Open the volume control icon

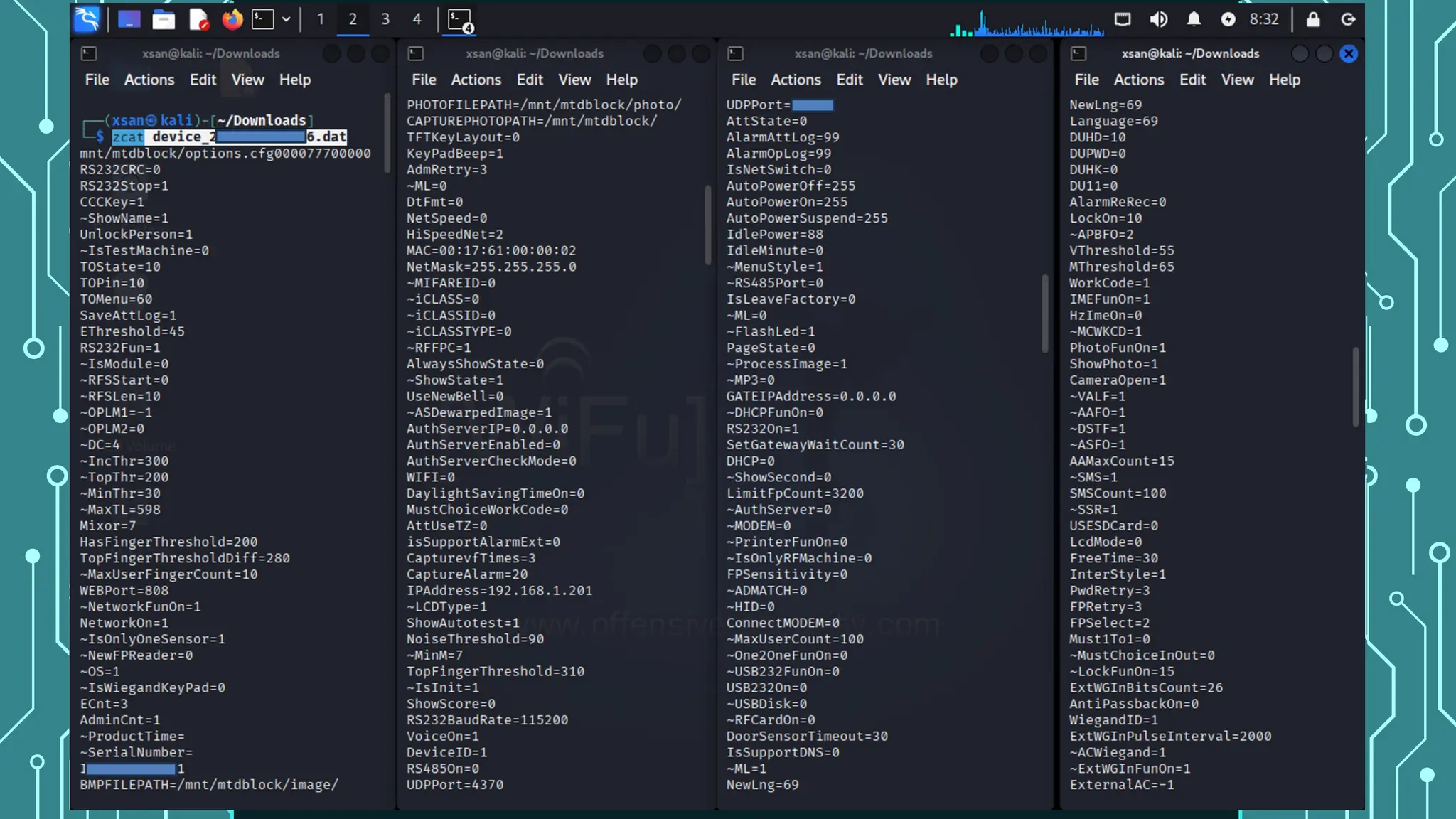point(1158,19)
